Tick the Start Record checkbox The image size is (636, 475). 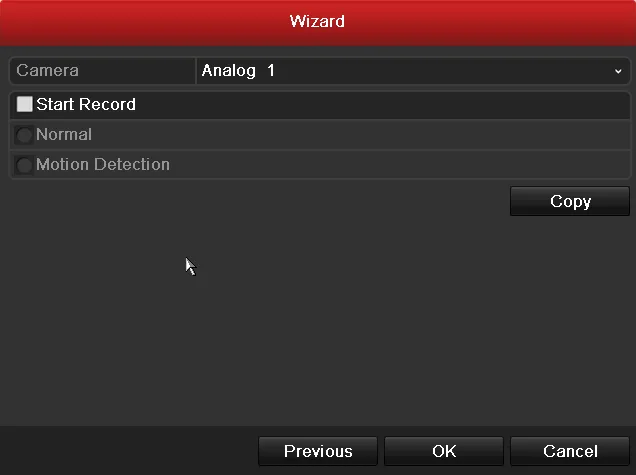tap(24, 104)
